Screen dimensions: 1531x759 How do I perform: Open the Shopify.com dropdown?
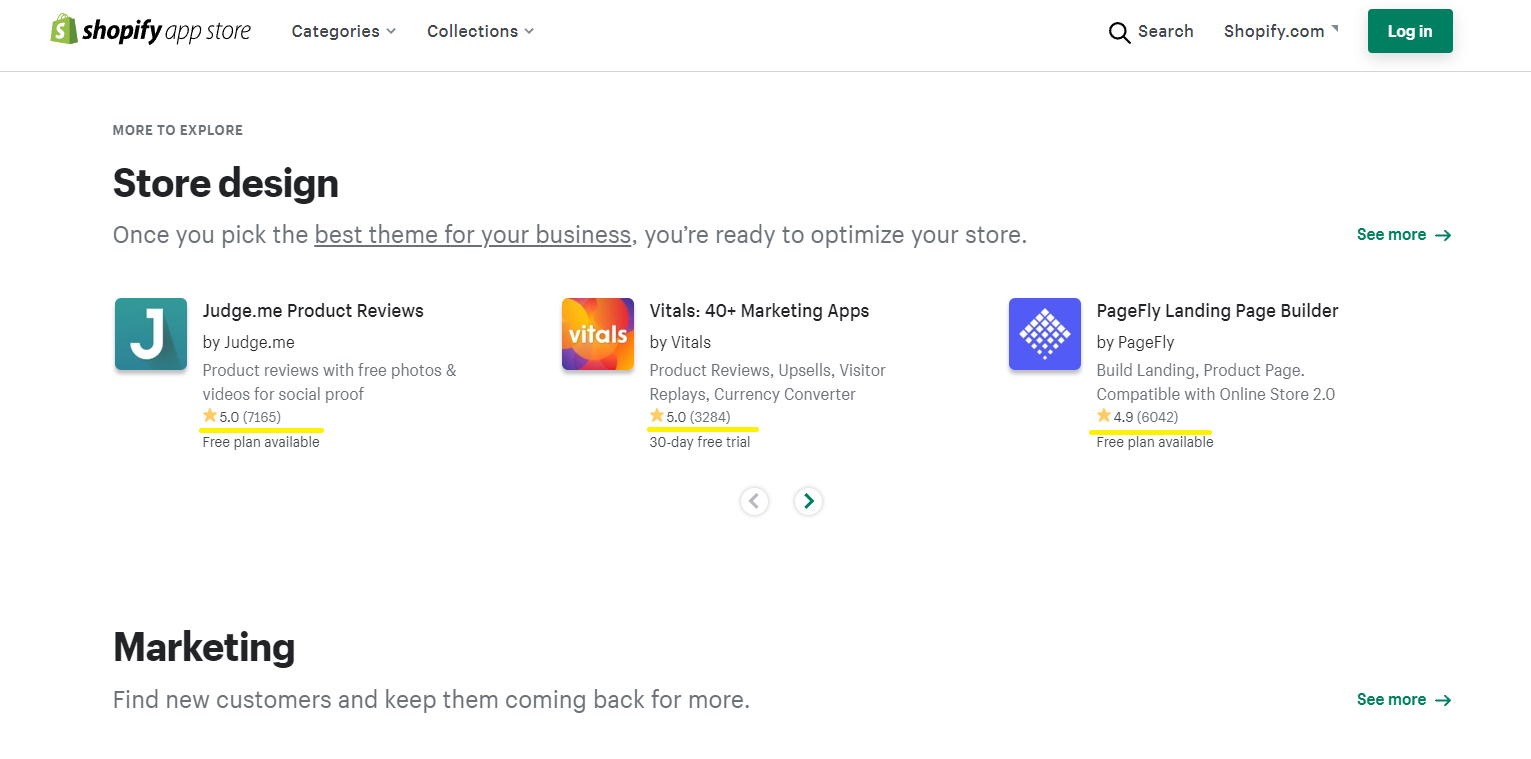1281,31
